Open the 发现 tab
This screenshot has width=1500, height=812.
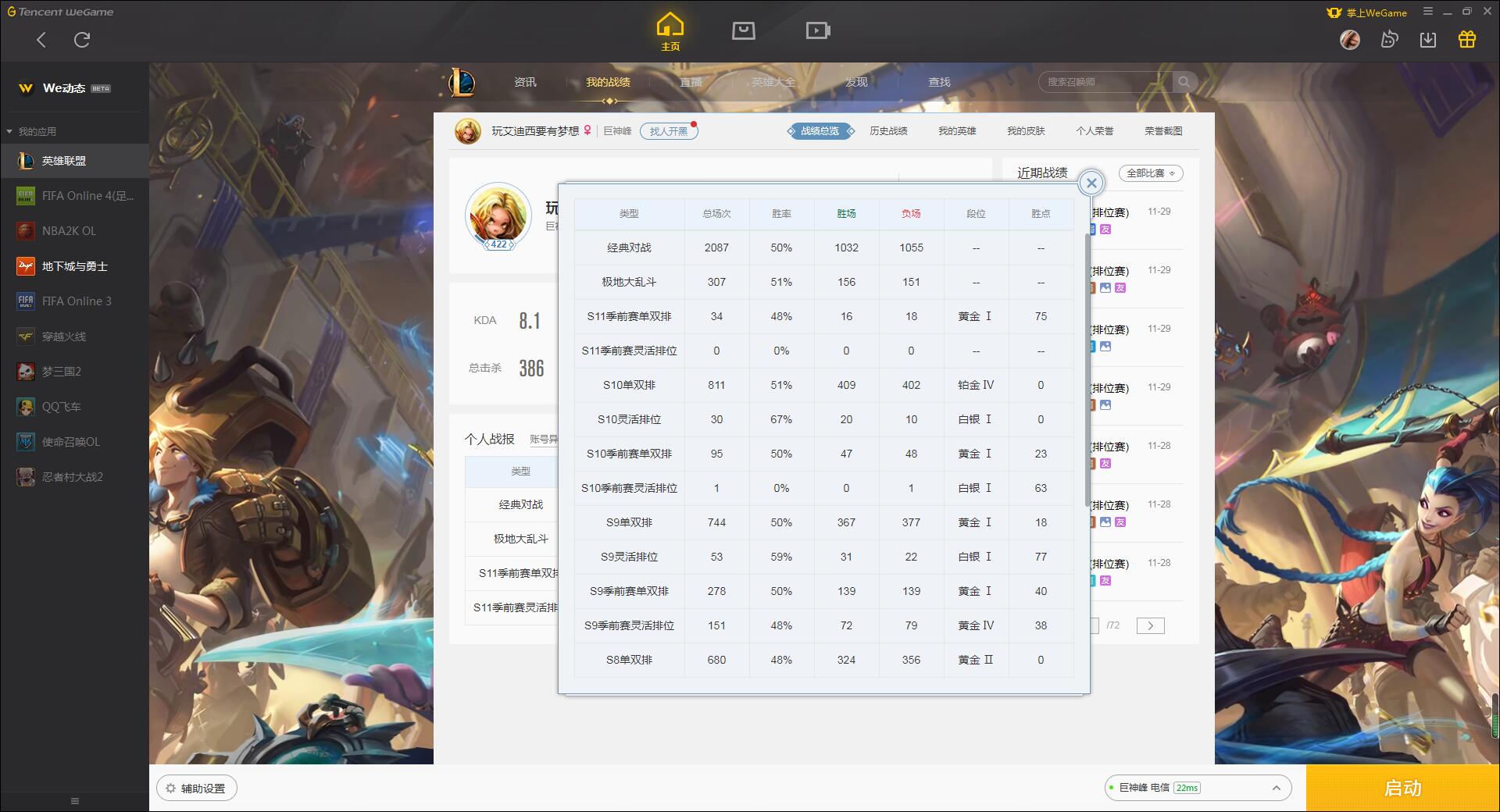point(856,82)
